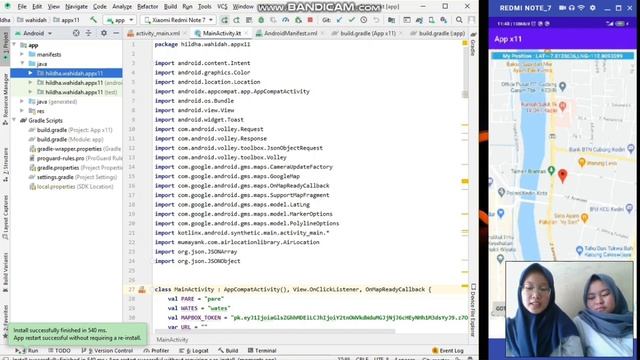
Task: Click the editor horizontal scrollbar
Action: [x=275, y=331]
